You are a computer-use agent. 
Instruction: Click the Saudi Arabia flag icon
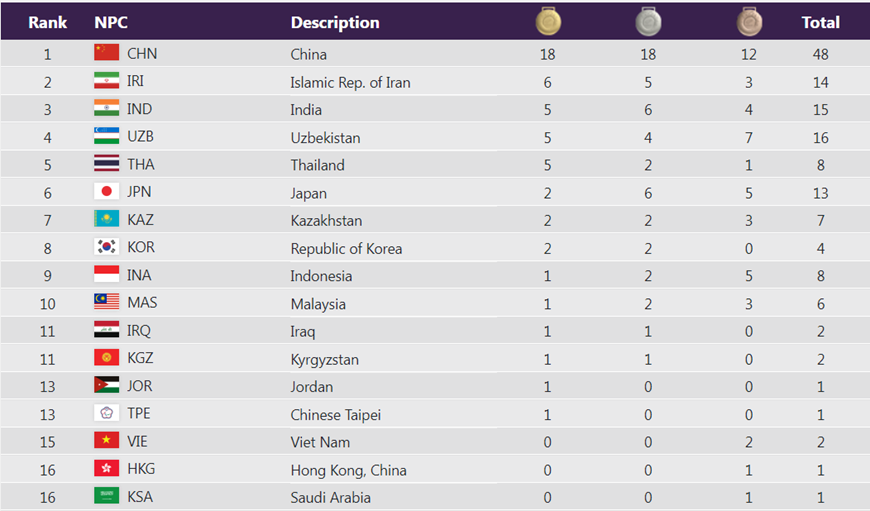coord(107,496)
